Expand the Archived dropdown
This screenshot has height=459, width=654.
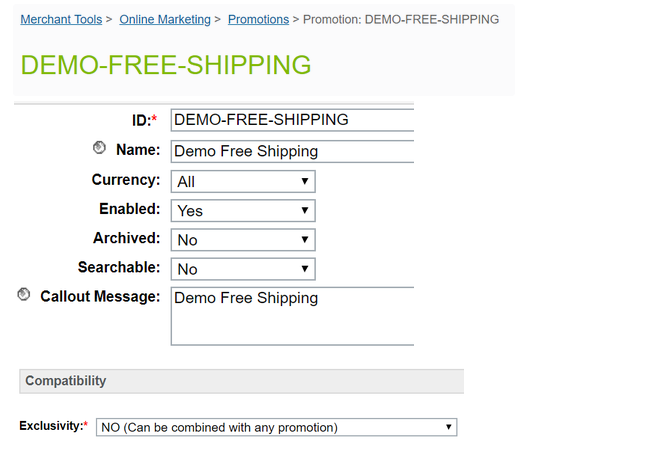243,240
